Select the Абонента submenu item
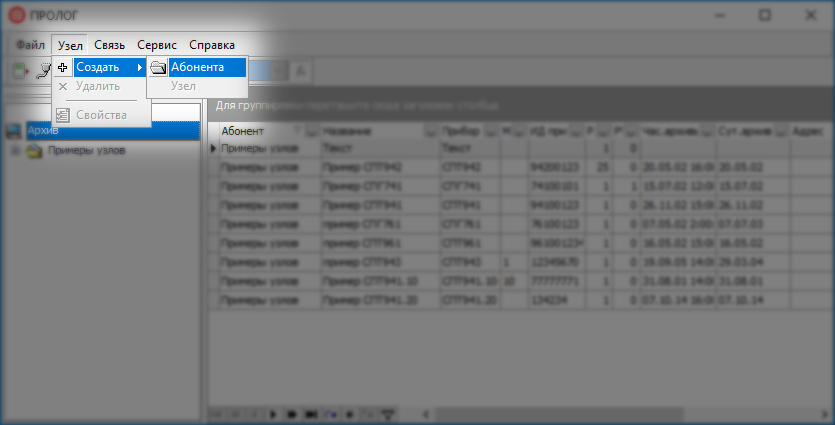Viewport: 835px width, 425px height. pyautogui.click(x=197, y=67)
